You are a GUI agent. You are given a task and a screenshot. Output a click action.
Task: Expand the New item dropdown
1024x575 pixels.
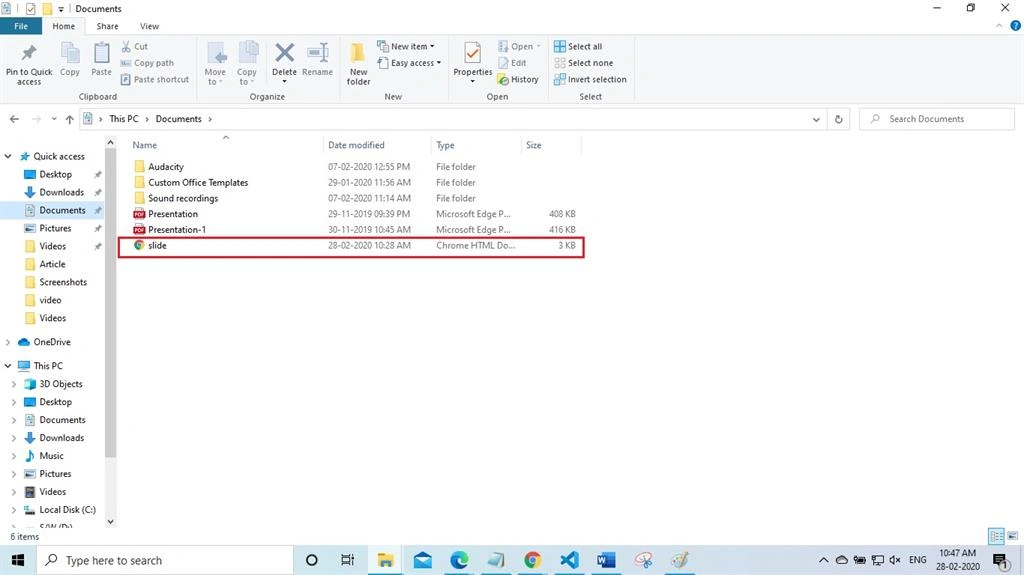pos(406,46)
